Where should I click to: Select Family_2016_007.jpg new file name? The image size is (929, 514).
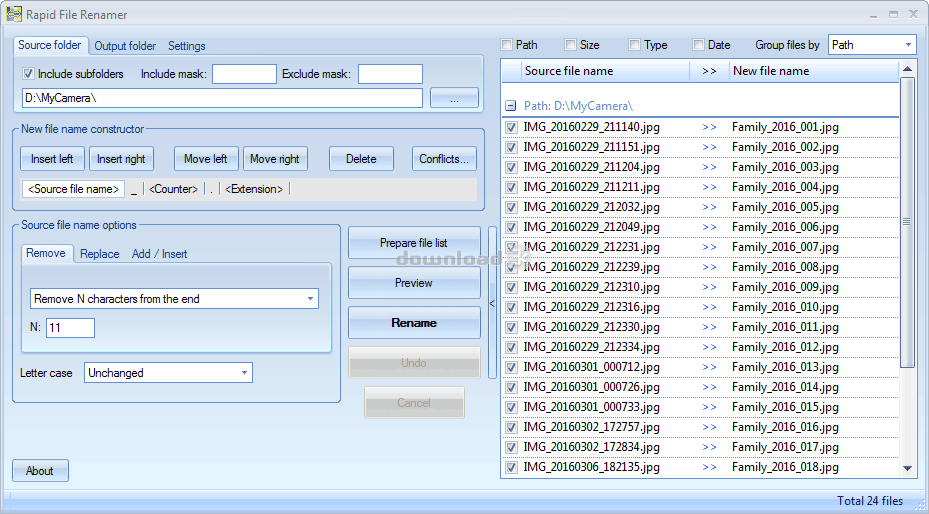pos(785,247)
